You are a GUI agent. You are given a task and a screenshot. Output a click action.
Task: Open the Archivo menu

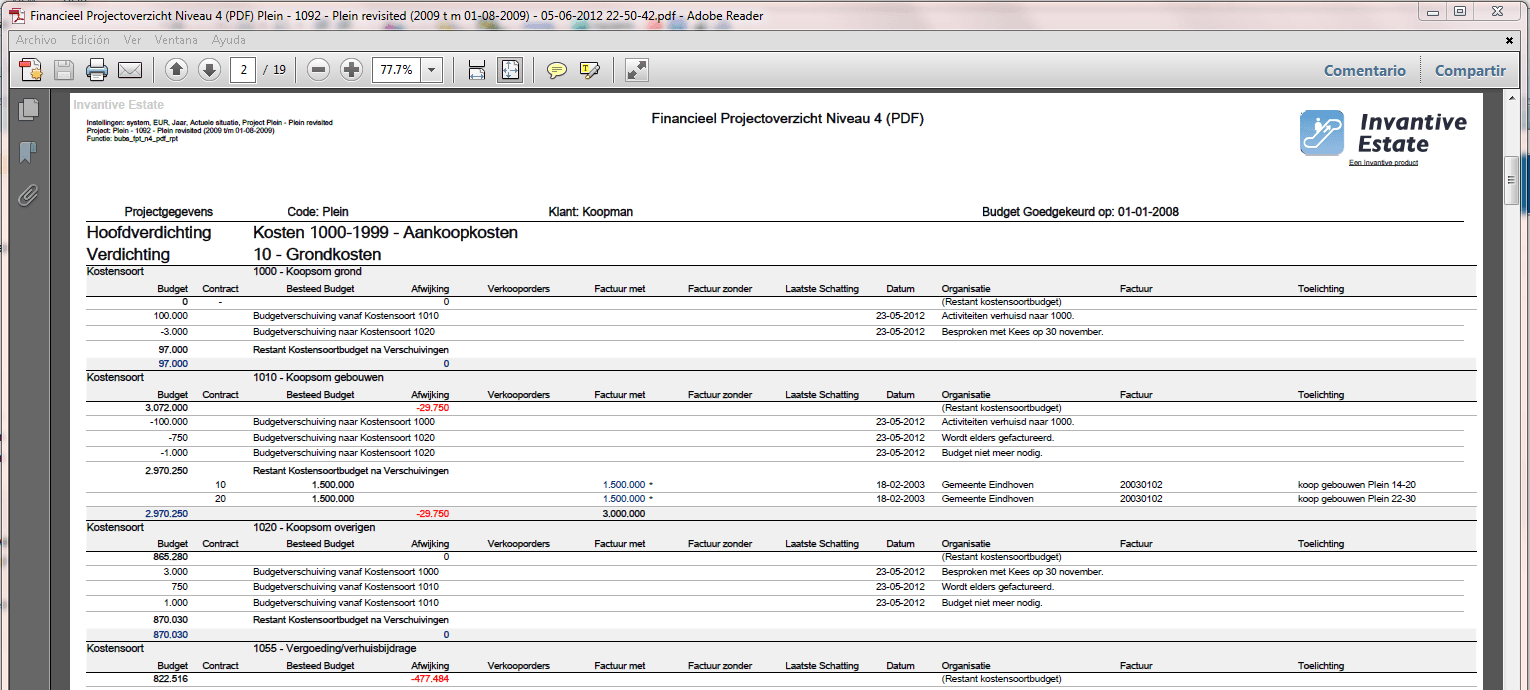coord(36,40)
